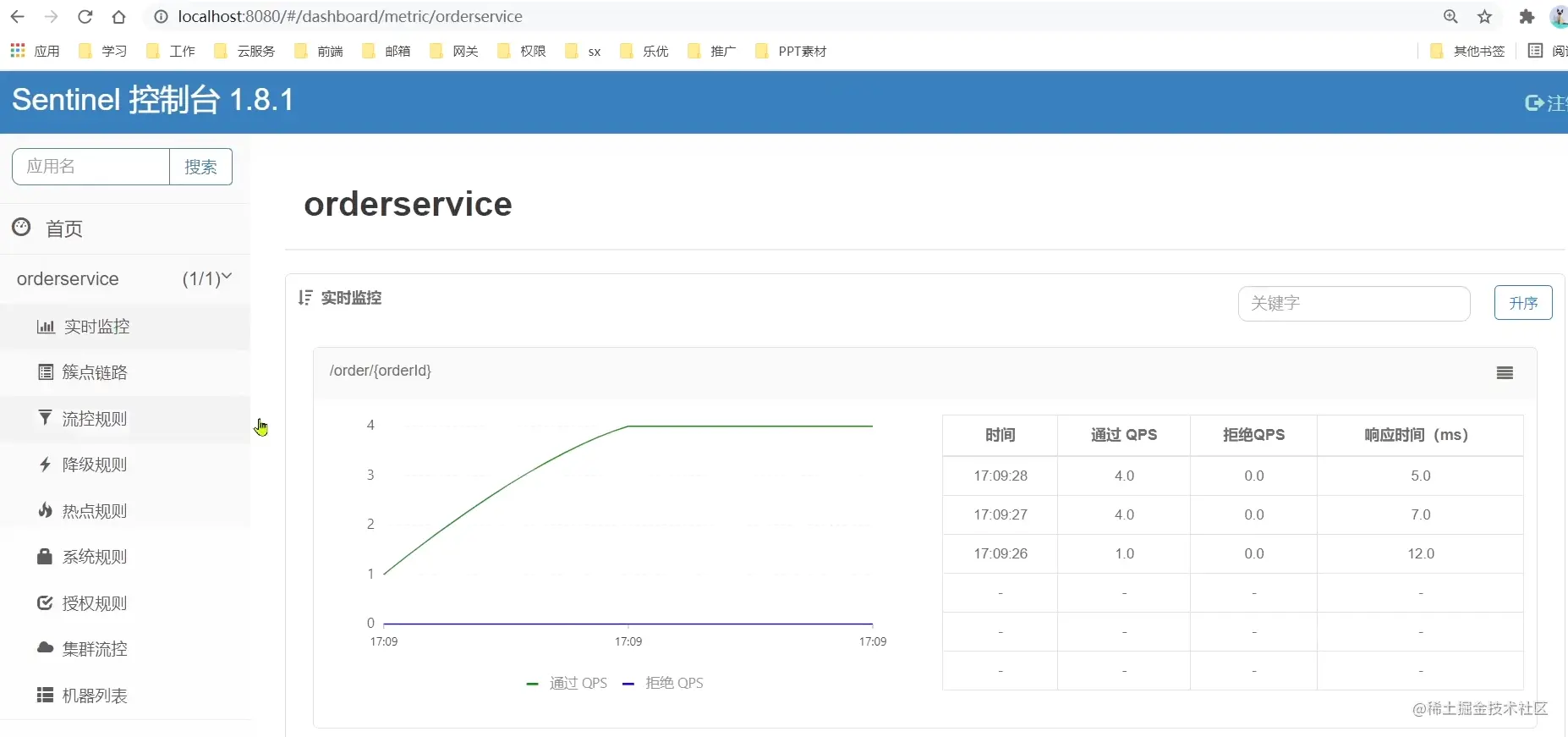Open the 学习 bookmarks folder
Image resolution: width=1568 pixels, height=737 pixels.
click(x=102, y=51)
